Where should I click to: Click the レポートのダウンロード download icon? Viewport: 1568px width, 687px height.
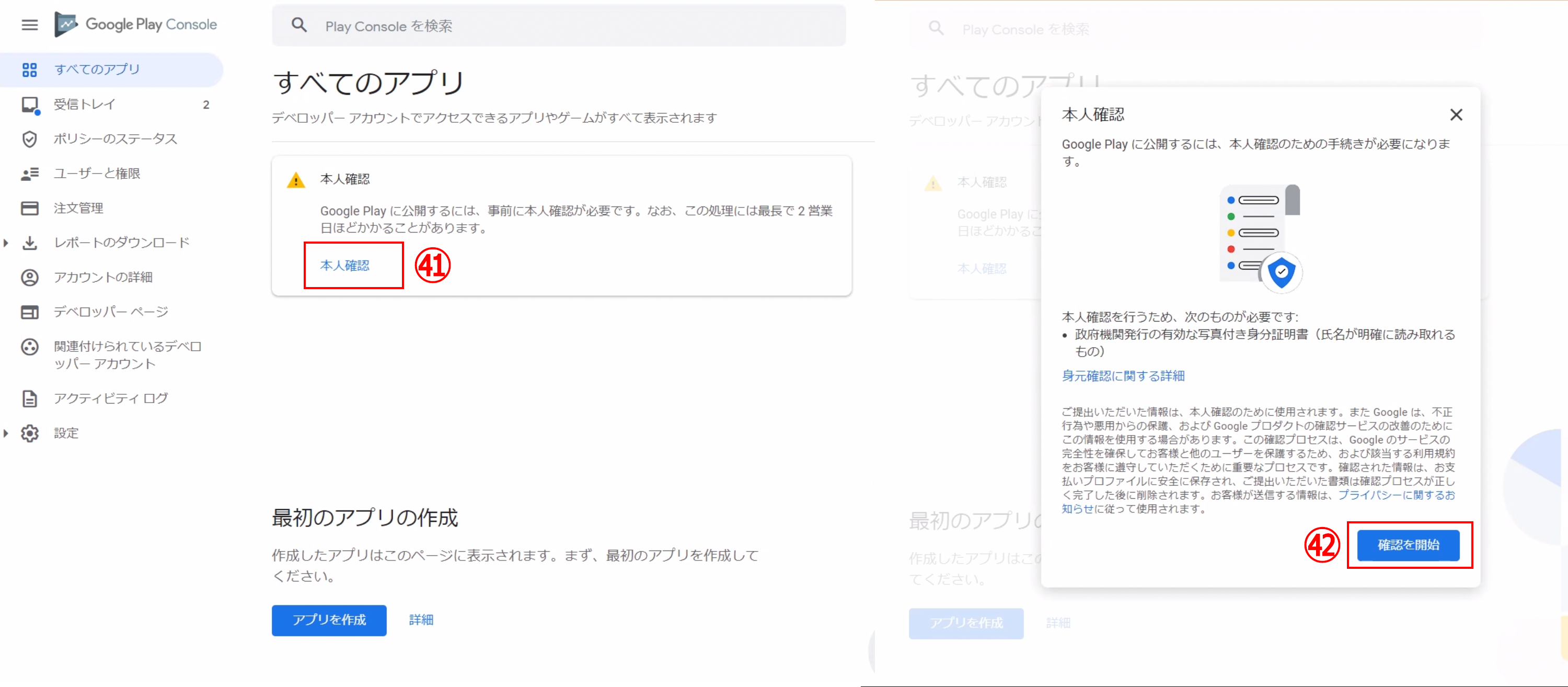coord(29,243)
